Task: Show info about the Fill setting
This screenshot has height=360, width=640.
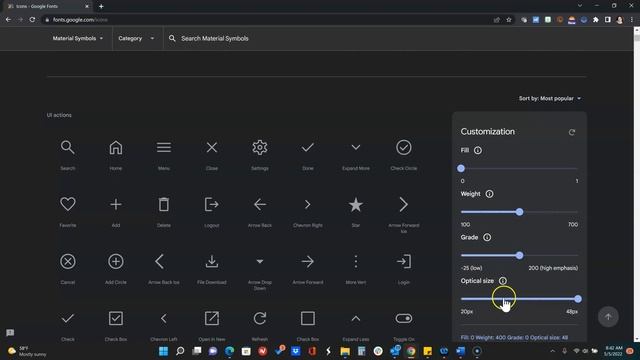Action: 478,151
